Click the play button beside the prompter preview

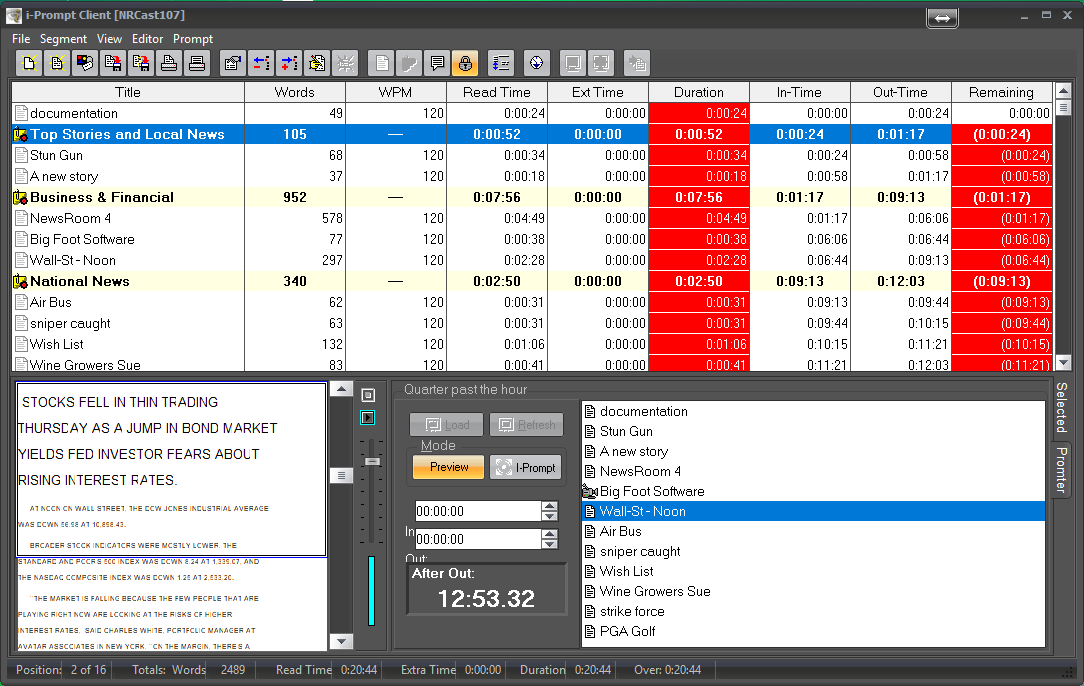[x=368, y=417]
